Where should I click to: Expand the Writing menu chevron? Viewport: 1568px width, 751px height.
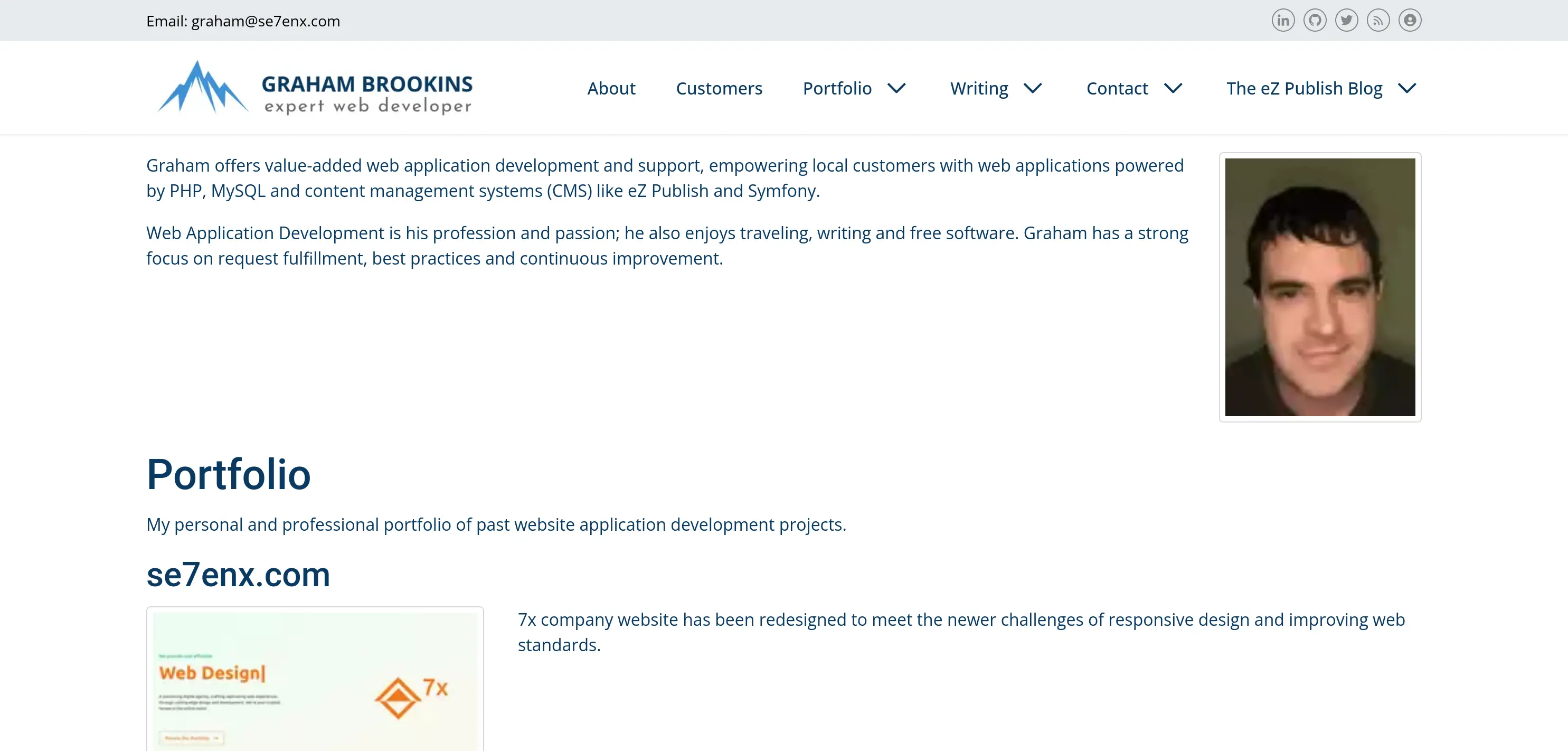(1032, 88)
